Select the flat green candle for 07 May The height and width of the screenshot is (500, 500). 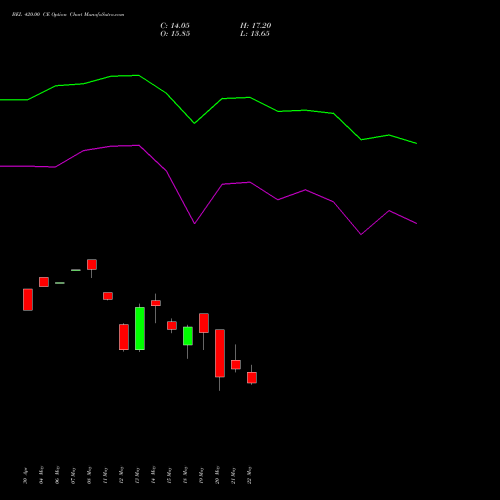click(76, 270)
